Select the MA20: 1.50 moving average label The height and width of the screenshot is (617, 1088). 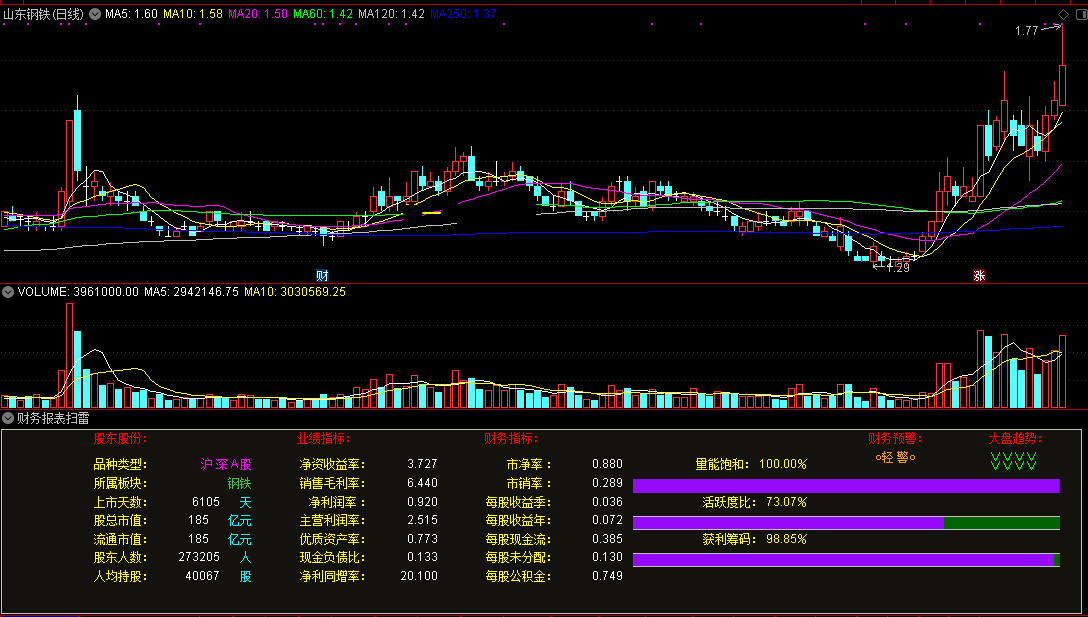257,14
